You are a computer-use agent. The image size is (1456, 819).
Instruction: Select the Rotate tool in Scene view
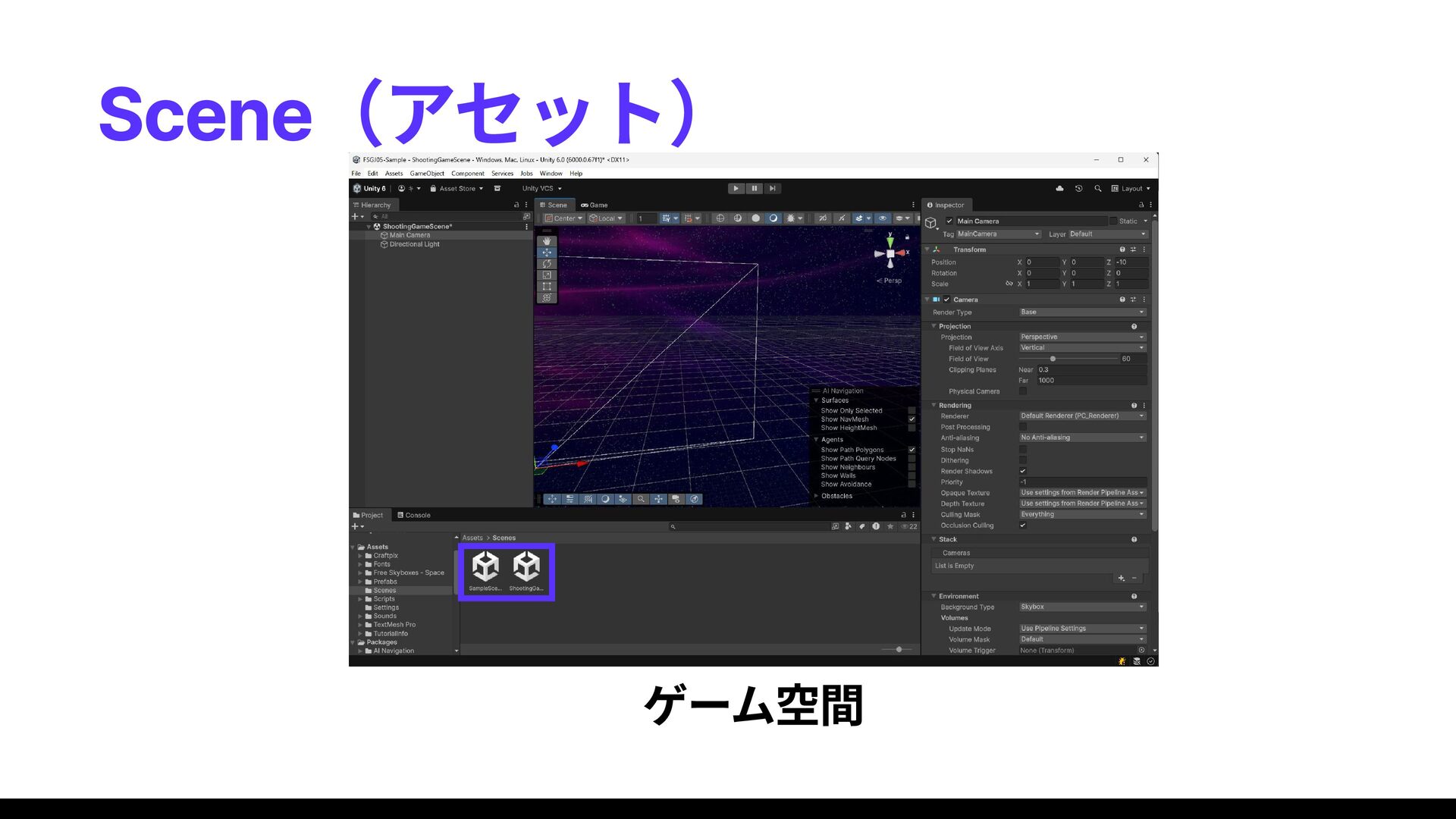(x=547, y=264)
